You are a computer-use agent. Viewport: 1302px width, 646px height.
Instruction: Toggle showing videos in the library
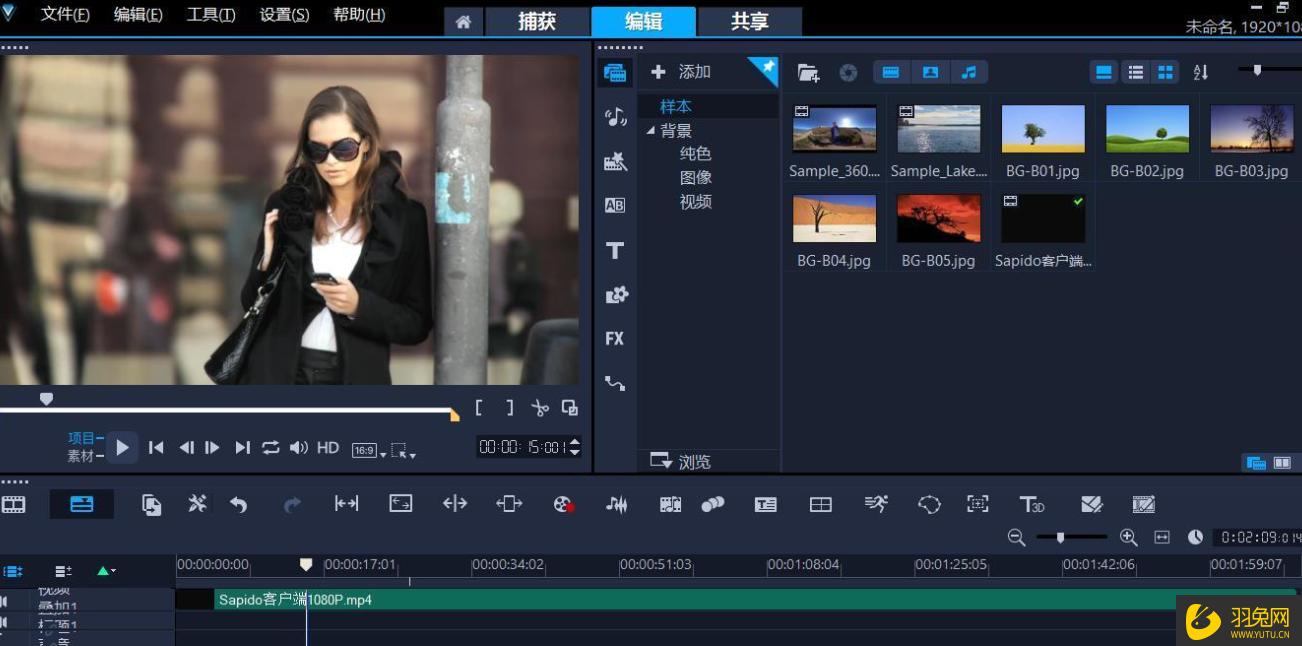pos(891,72)
